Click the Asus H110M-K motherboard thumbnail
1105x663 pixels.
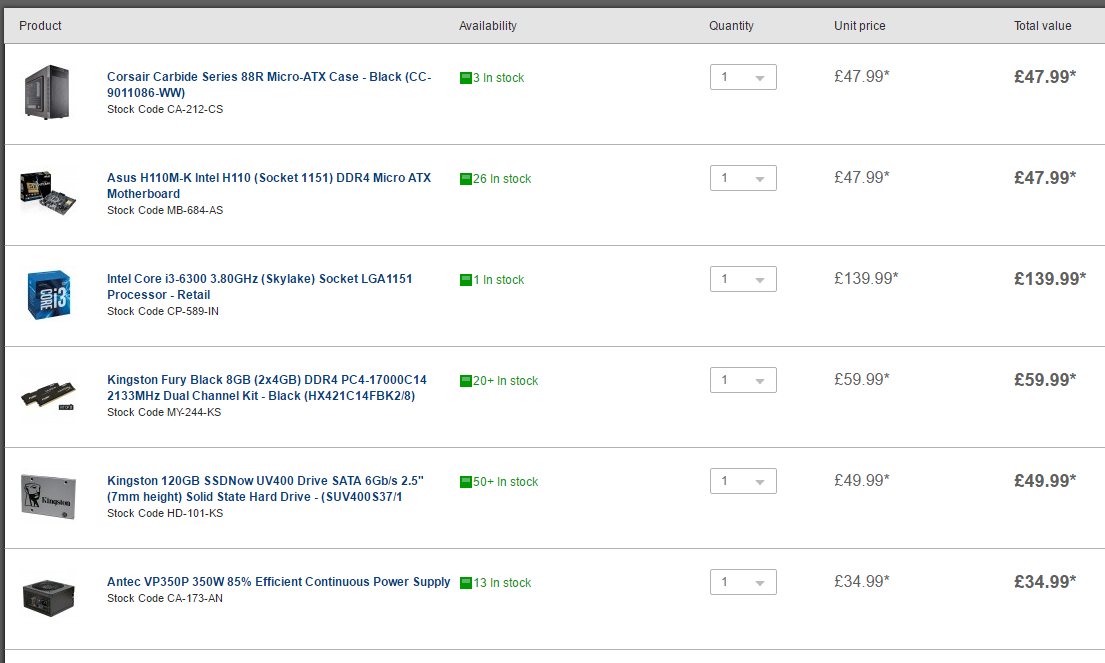point(47,192)
